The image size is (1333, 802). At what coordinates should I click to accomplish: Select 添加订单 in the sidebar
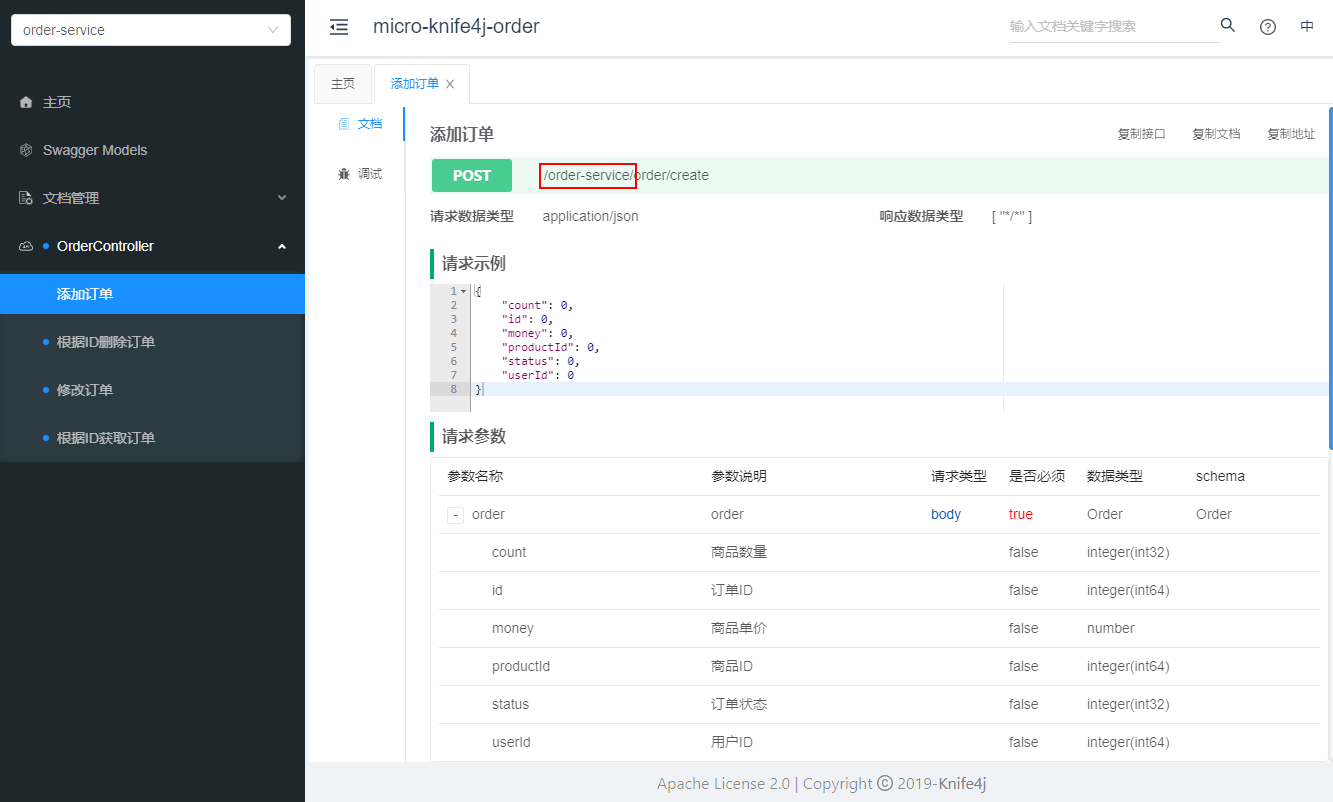coord(152,294)
